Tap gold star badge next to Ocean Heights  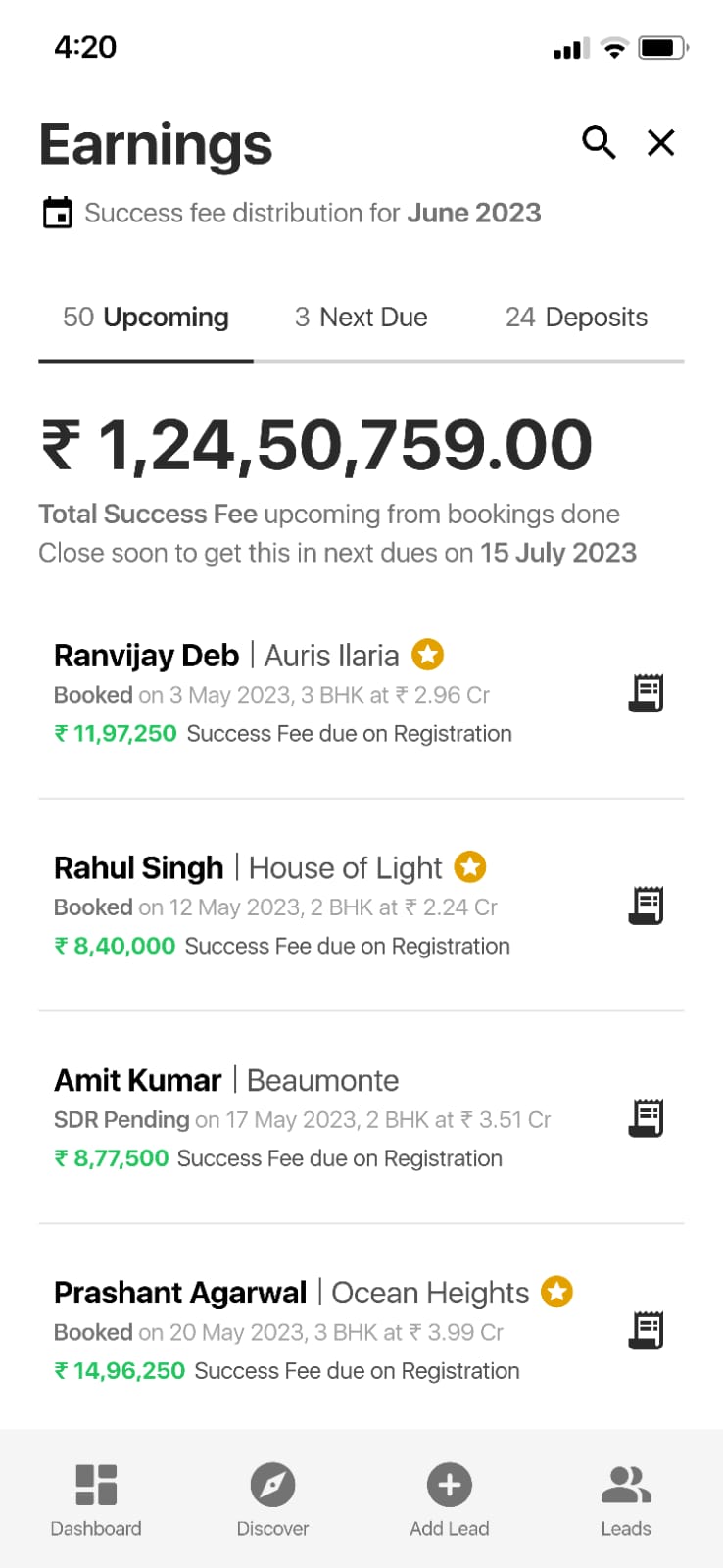[x=557, y=1292]
